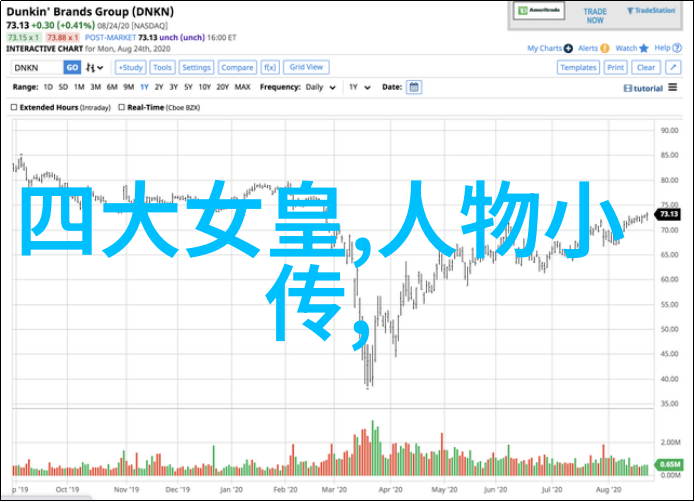Enable the Real-Time Cboe BZX checkbox

[x=121, y=107]
